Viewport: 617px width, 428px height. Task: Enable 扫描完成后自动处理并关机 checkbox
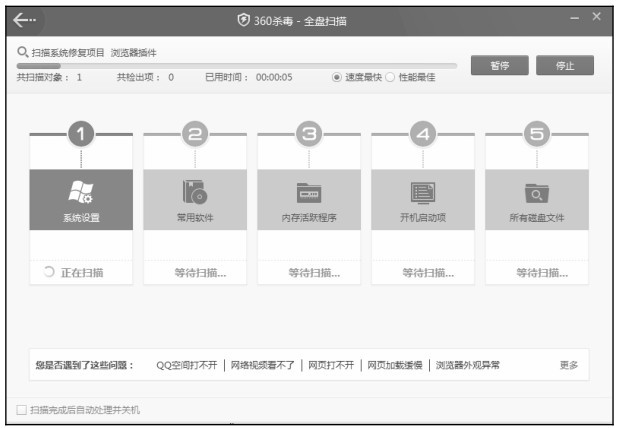(x=22, y=410)
